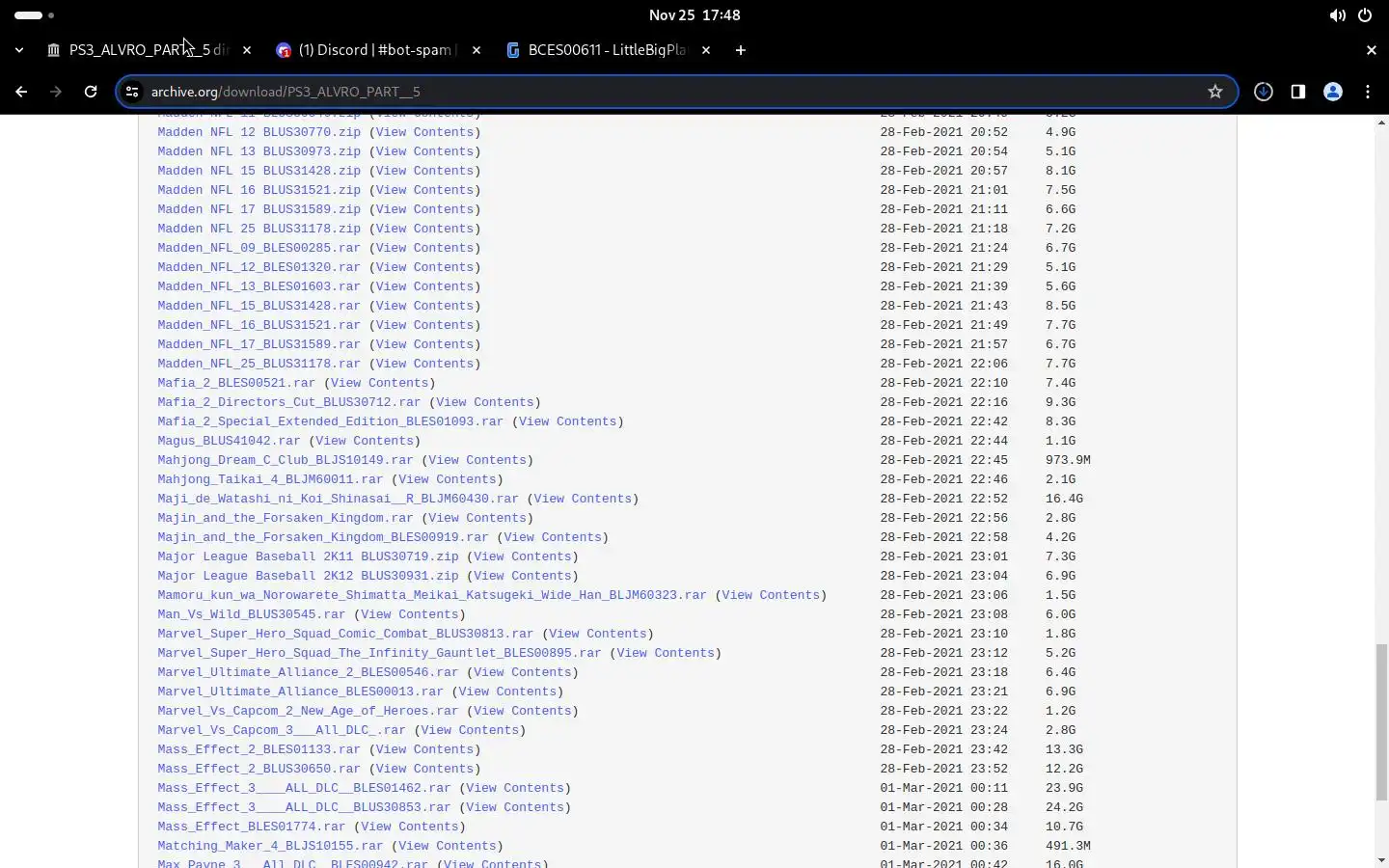The height and width of the screenshot is (868, 1389).
Task: Click the forward navigation arrow
Action: (x=56, y=92)
